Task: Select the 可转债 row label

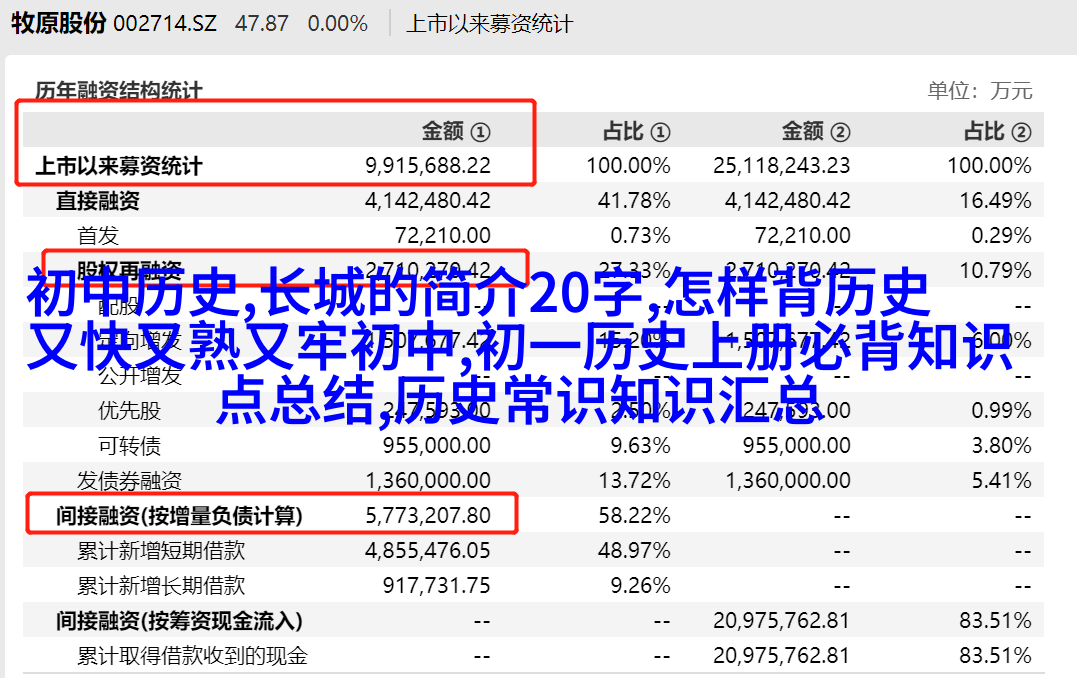Action: coord(129,446)
